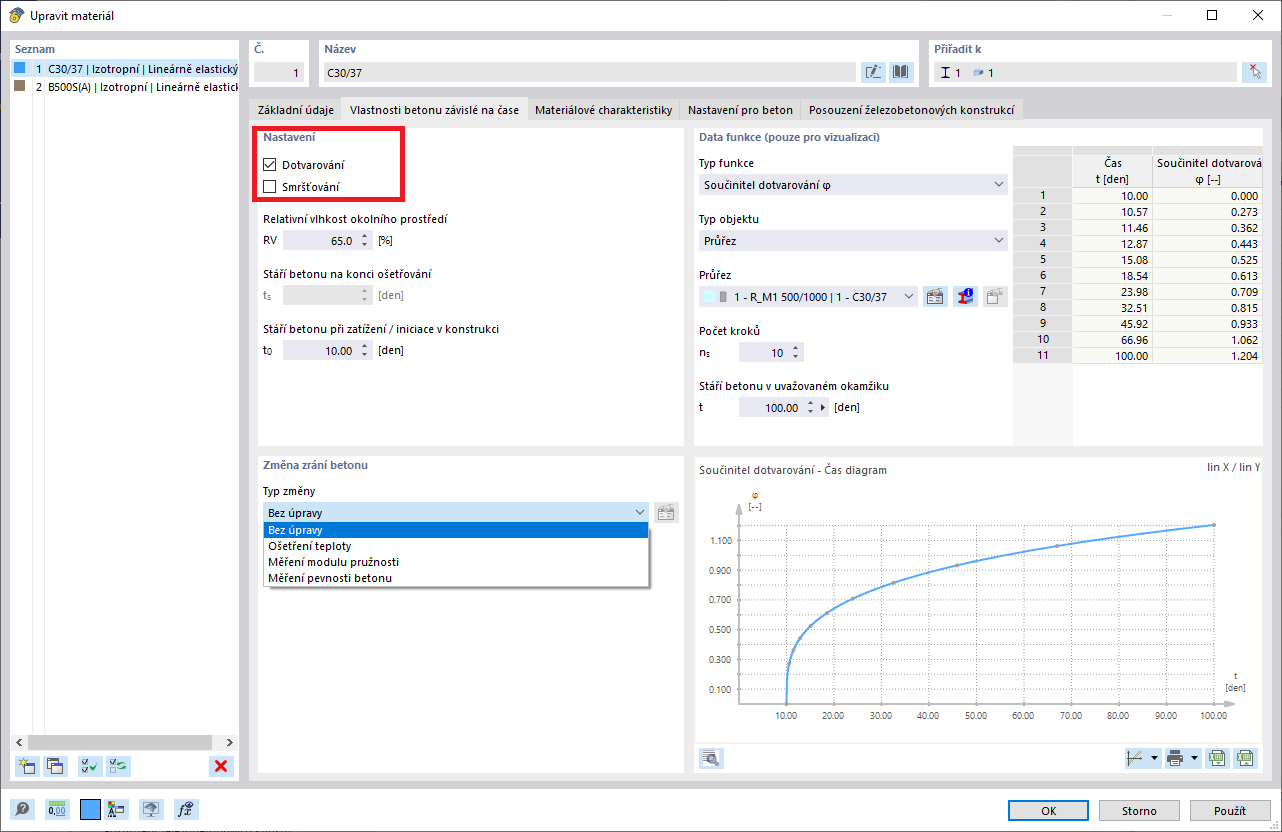Click the disabled edit icon beside Typ změny
1282x832 pixels.
(x=666, y=512)
